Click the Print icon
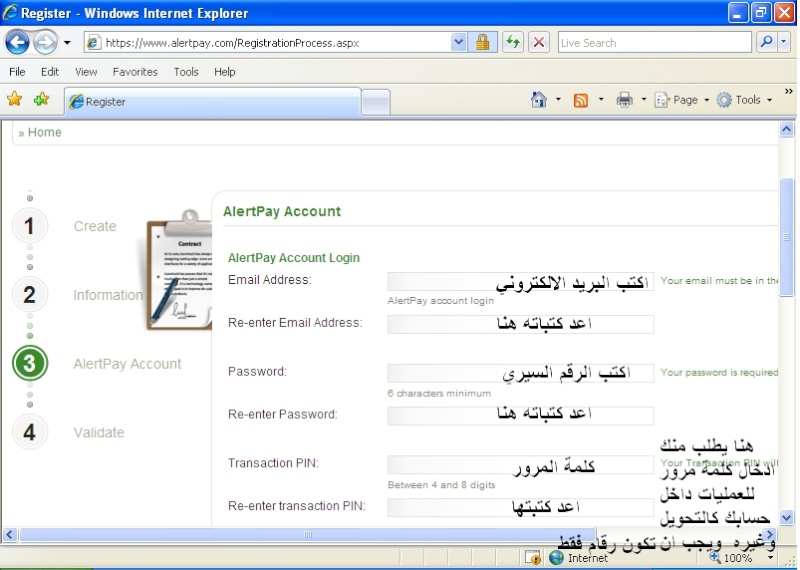 [624, 100]
